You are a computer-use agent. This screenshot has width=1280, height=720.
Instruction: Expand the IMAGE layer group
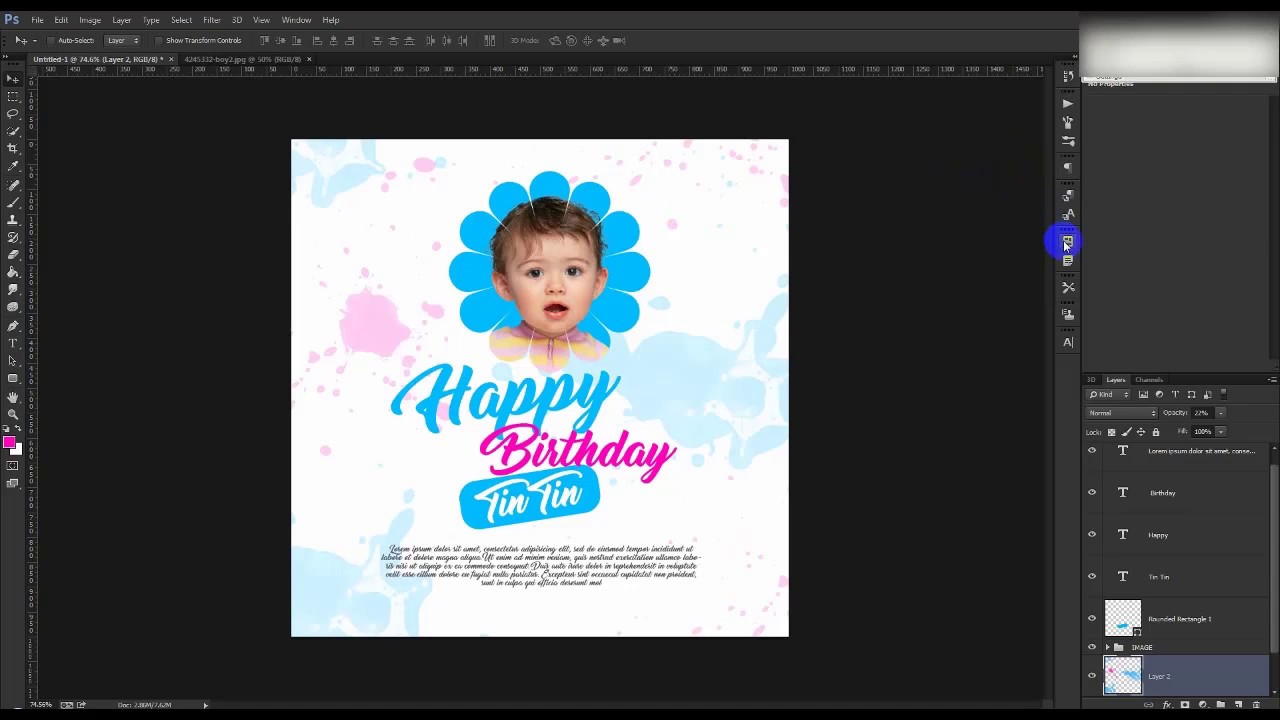[x=1108, y=647]
